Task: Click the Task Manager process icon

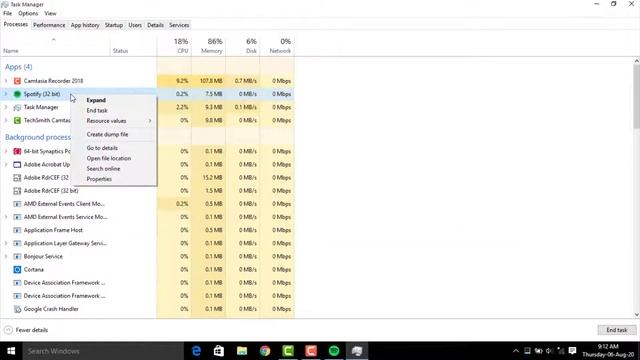Action: [x=17, y=107]
